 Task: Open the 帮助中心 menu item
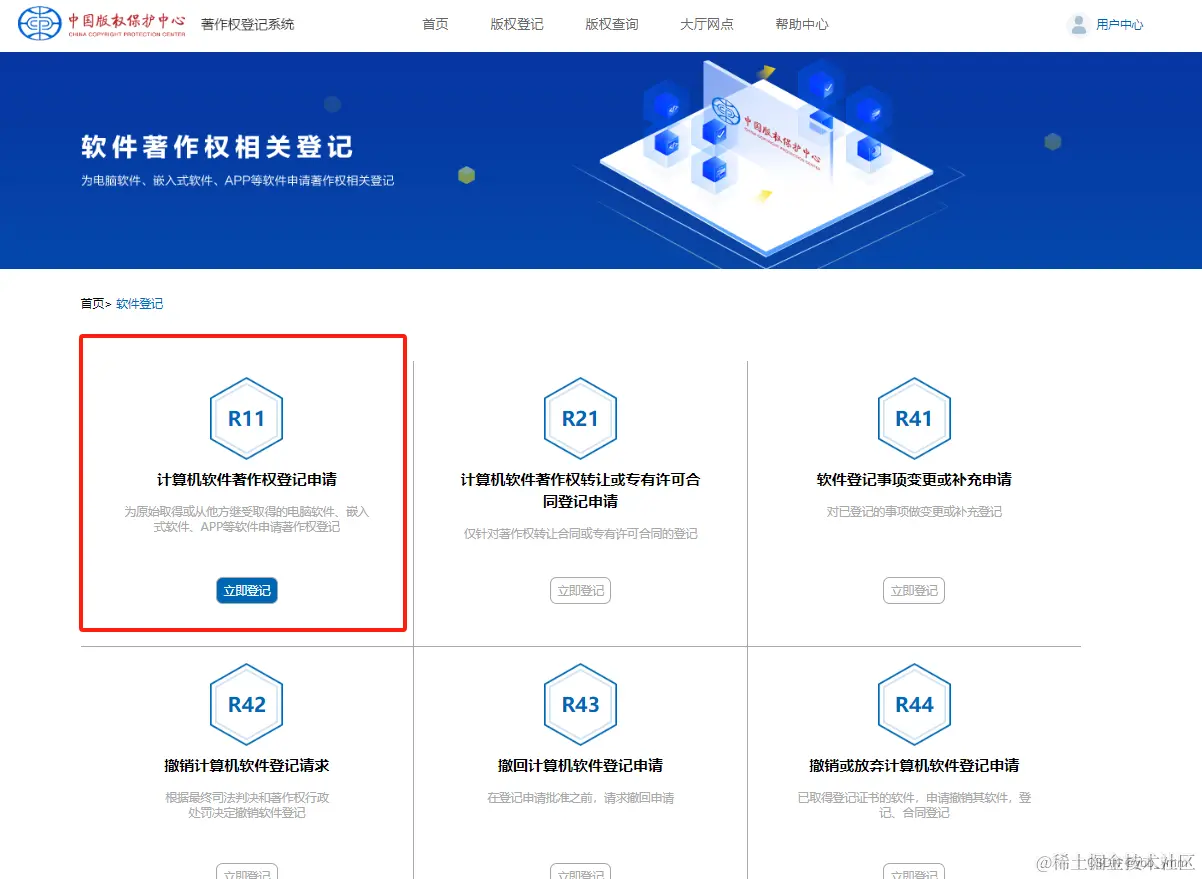pos(800,25)
